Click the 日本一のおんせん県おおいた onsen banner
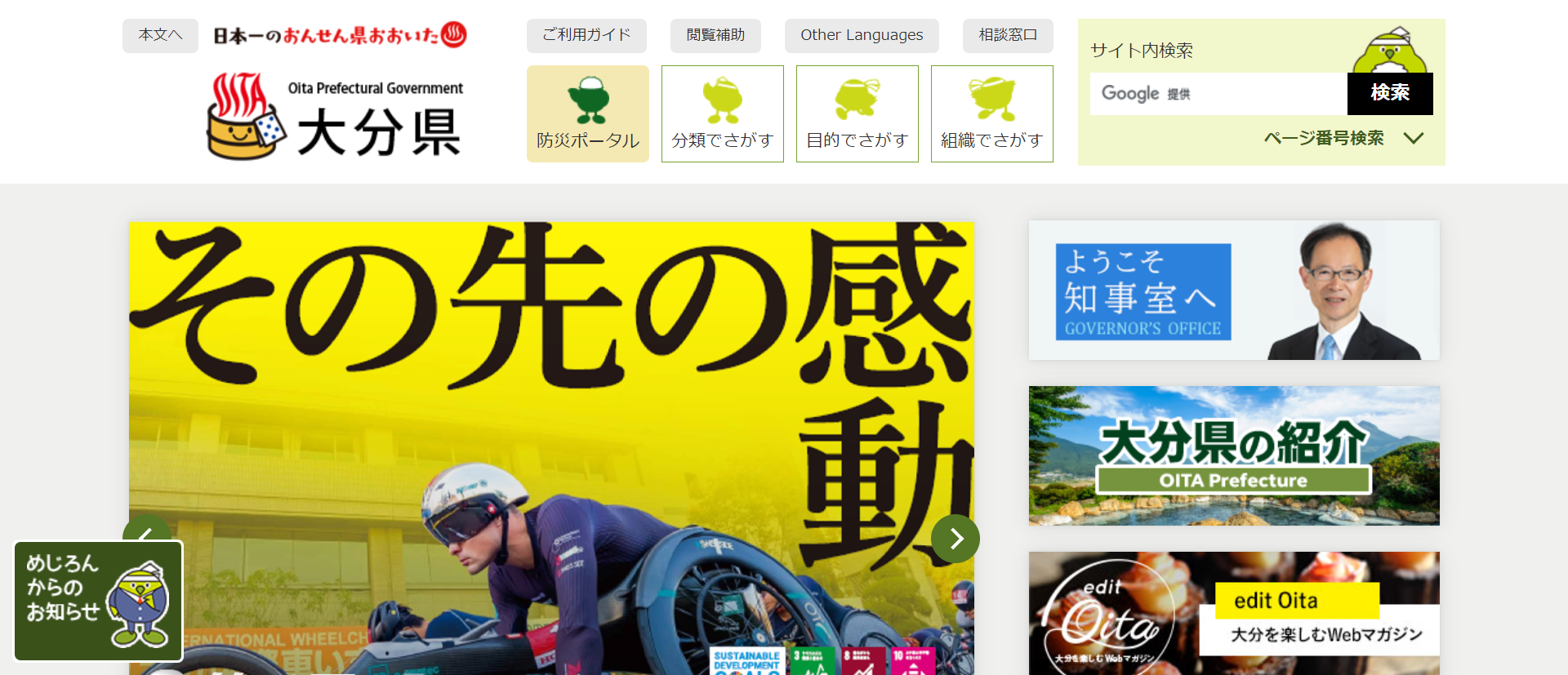The image size is (1568, 675). 340,35
